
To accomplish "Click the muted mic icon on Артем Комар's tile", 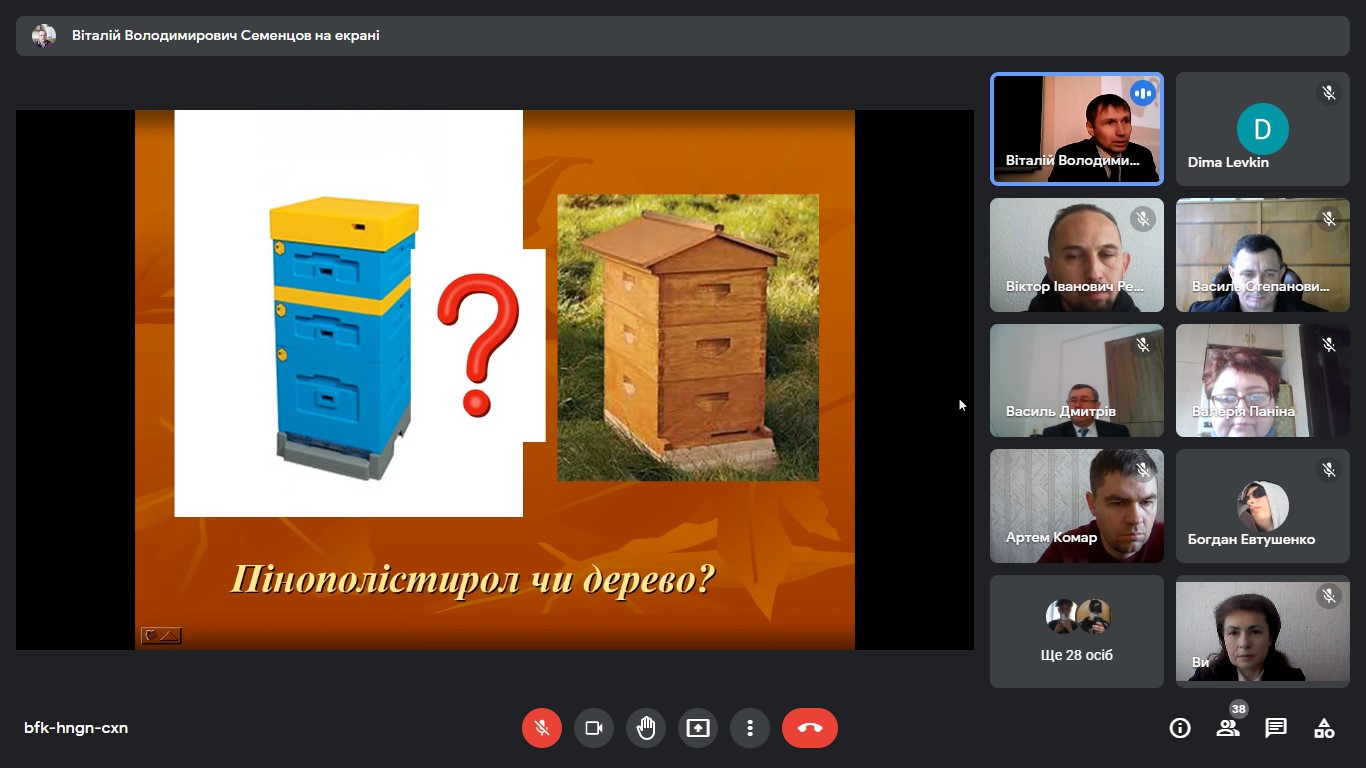I will [1143, 469].
